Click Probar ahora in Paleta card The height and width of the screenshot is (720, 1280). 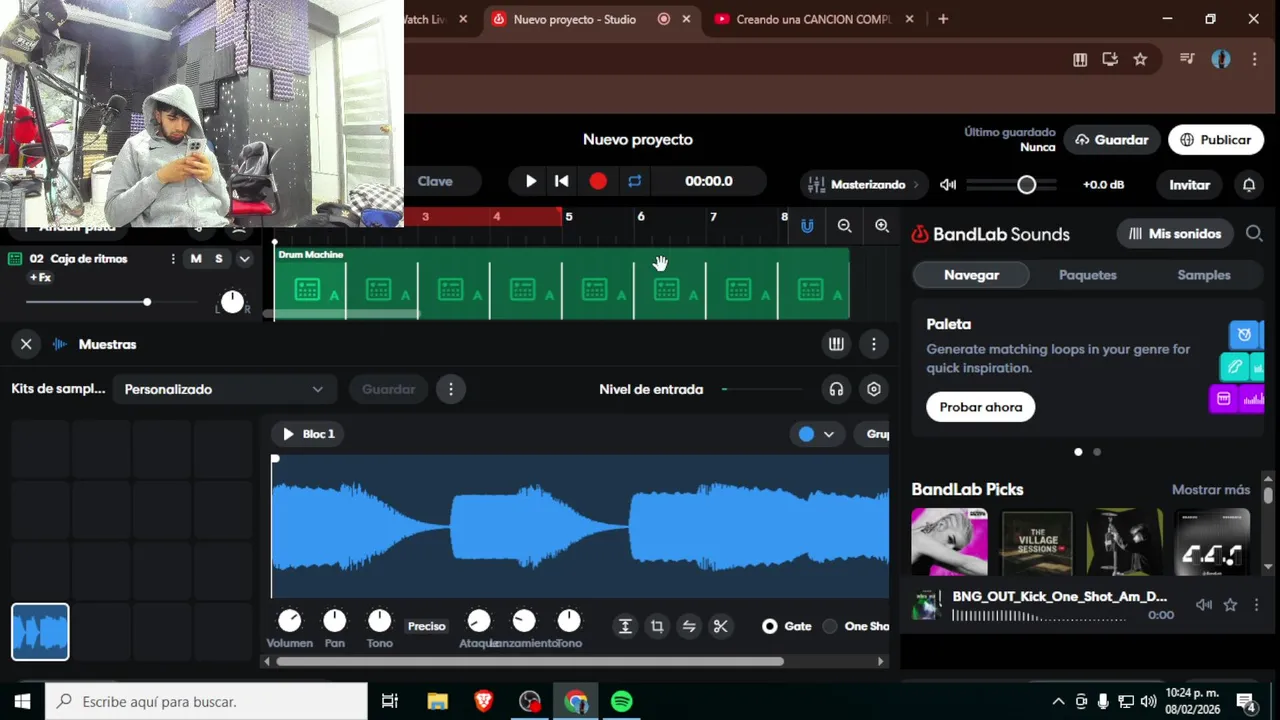click(981, 407)
